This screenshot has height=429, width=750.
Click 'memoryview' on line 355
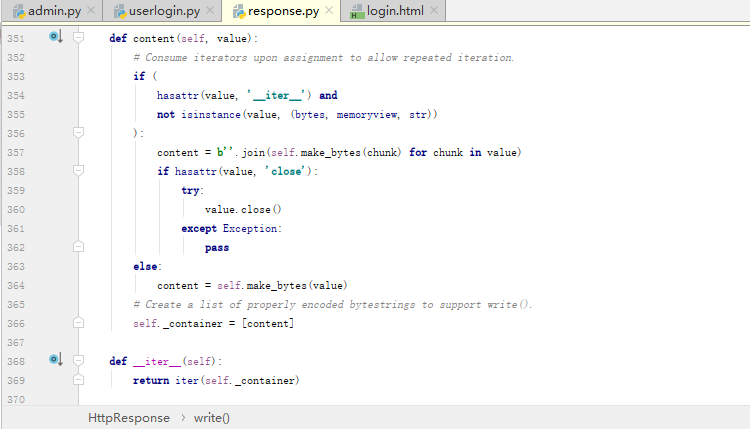[x=367, y=114]
